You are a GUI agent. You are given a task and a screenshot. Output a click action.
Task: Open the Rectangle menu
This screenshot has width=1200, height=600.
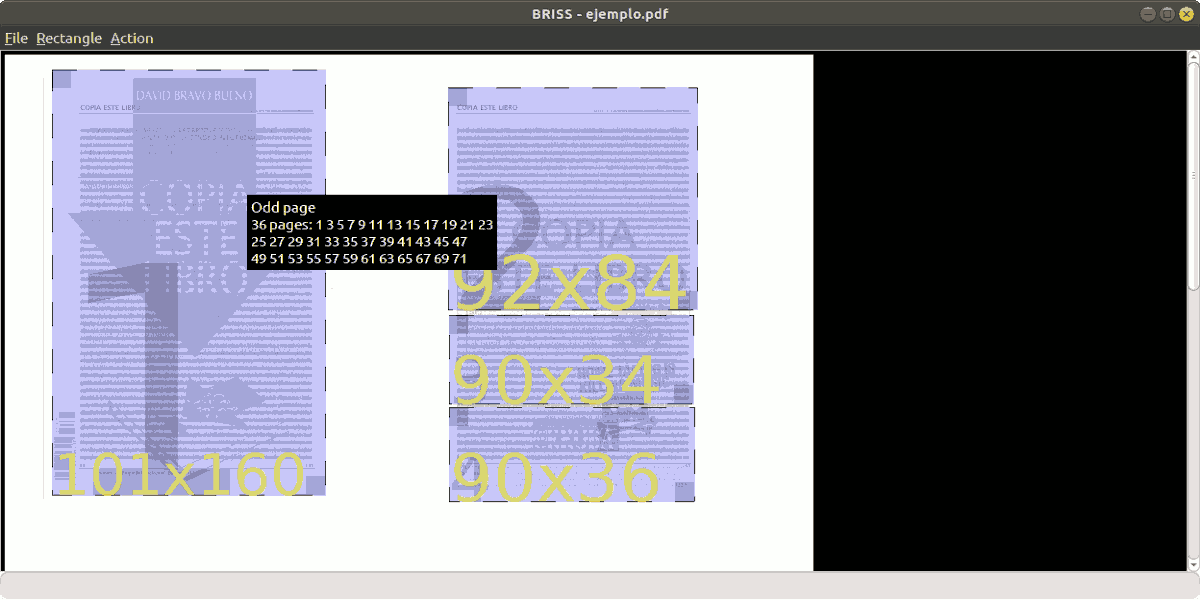69,38
